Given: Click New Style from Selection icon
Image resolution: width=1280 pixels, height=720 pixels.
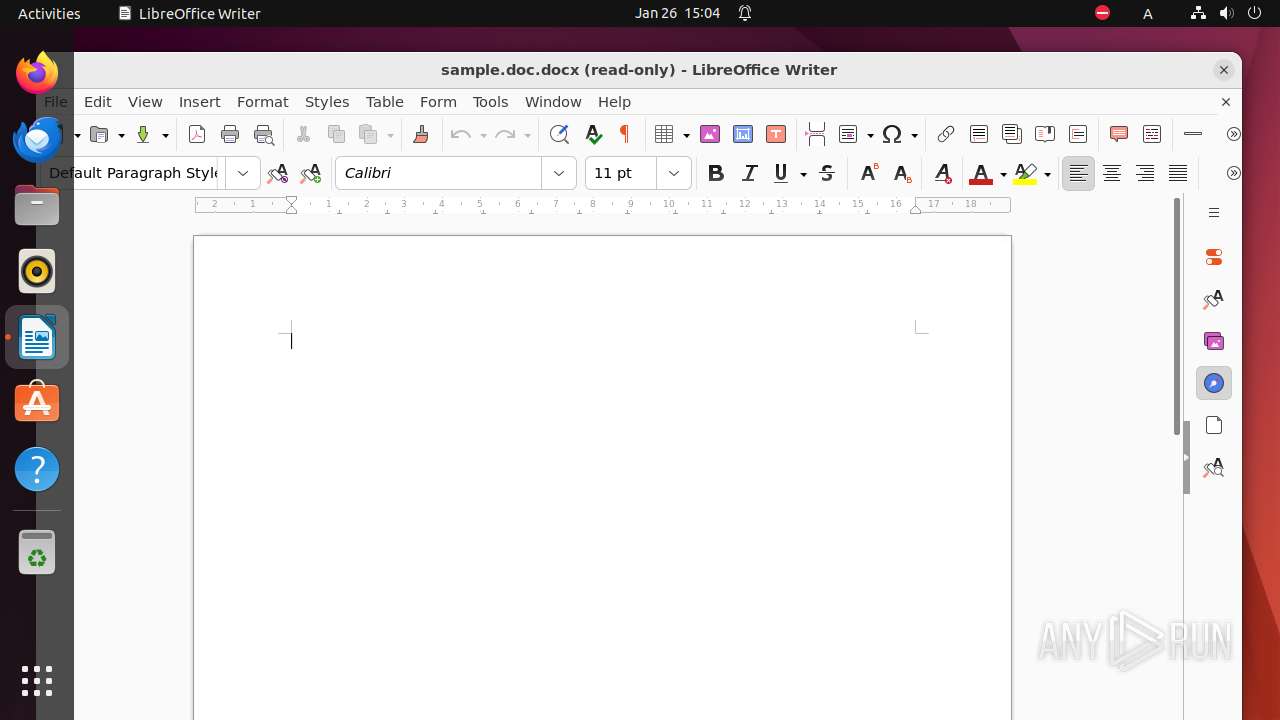Looking at the screenshot, I should click(x=311, y=173).
